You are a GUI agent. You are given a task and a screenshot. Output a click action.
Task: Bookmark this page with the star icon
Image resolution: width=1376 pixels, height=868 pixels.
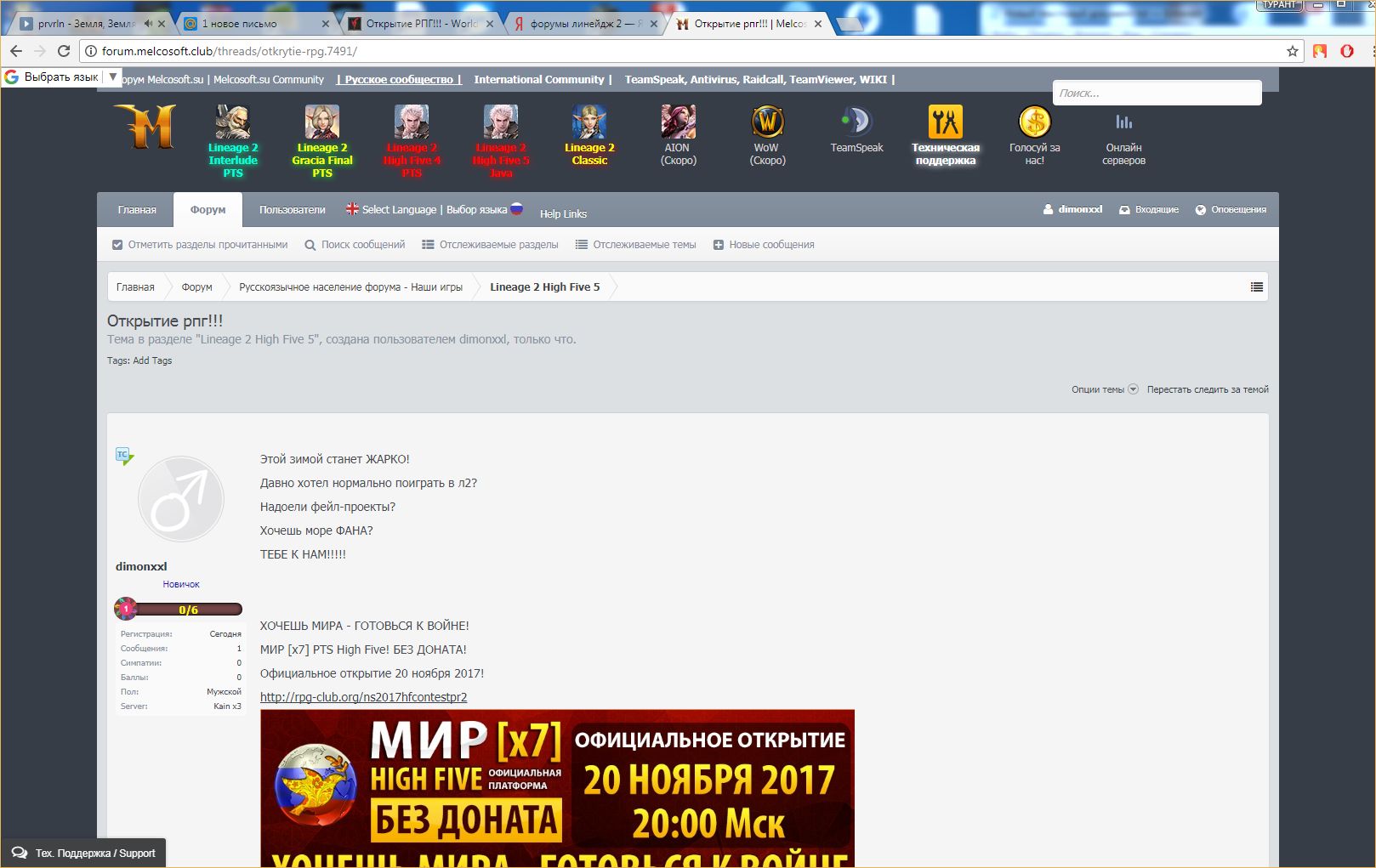tap(1293, 51)
